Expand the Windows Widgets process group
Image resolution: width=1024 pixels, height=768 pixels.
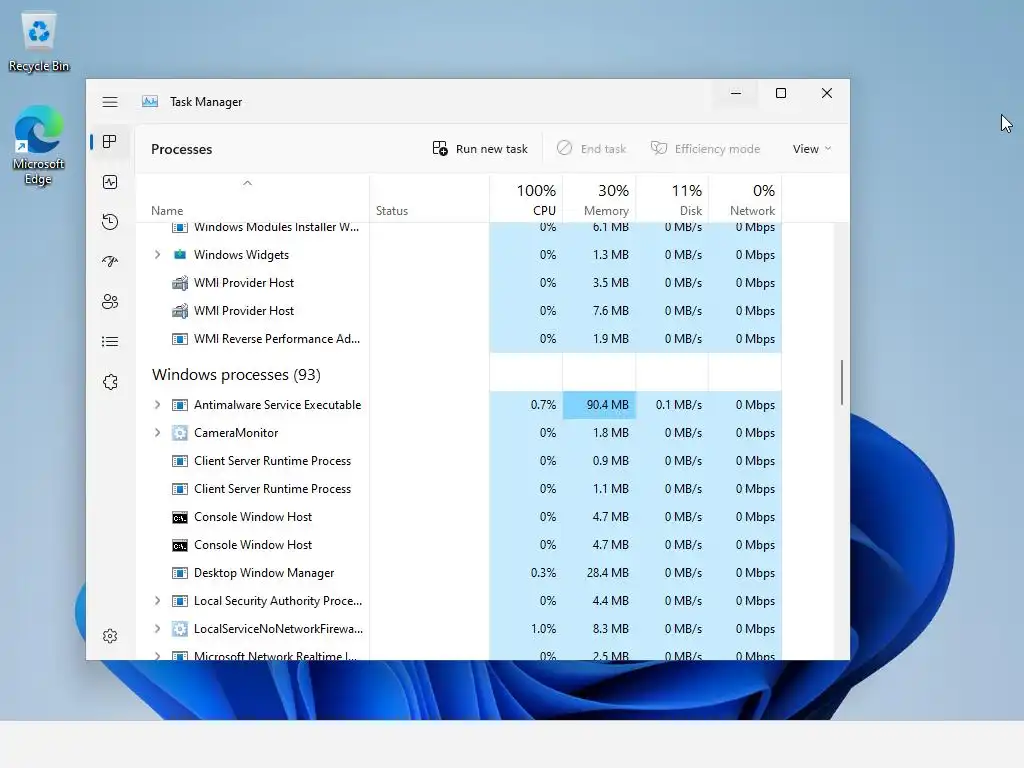[x=157, y=255]
